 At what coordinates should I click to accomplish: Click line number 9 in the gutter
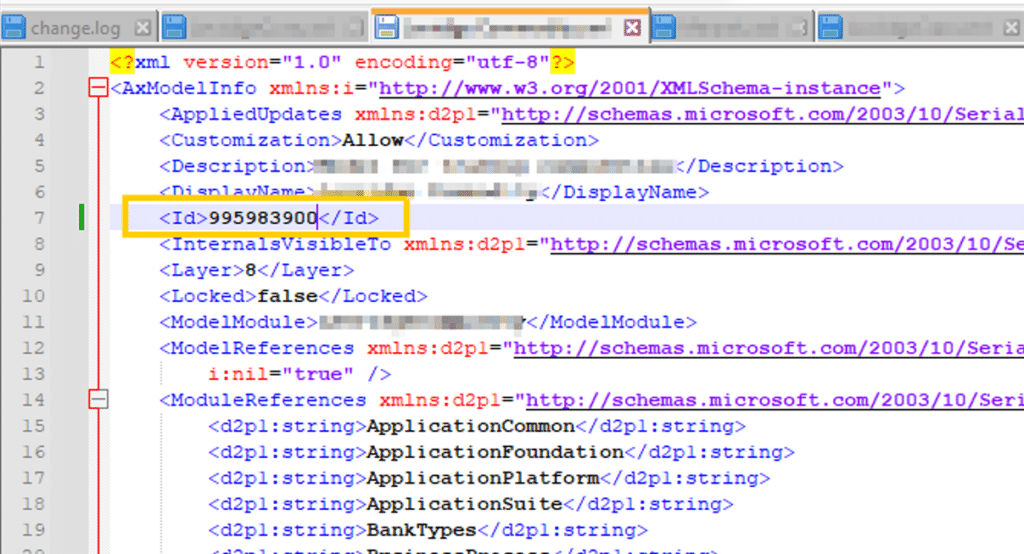39,270
